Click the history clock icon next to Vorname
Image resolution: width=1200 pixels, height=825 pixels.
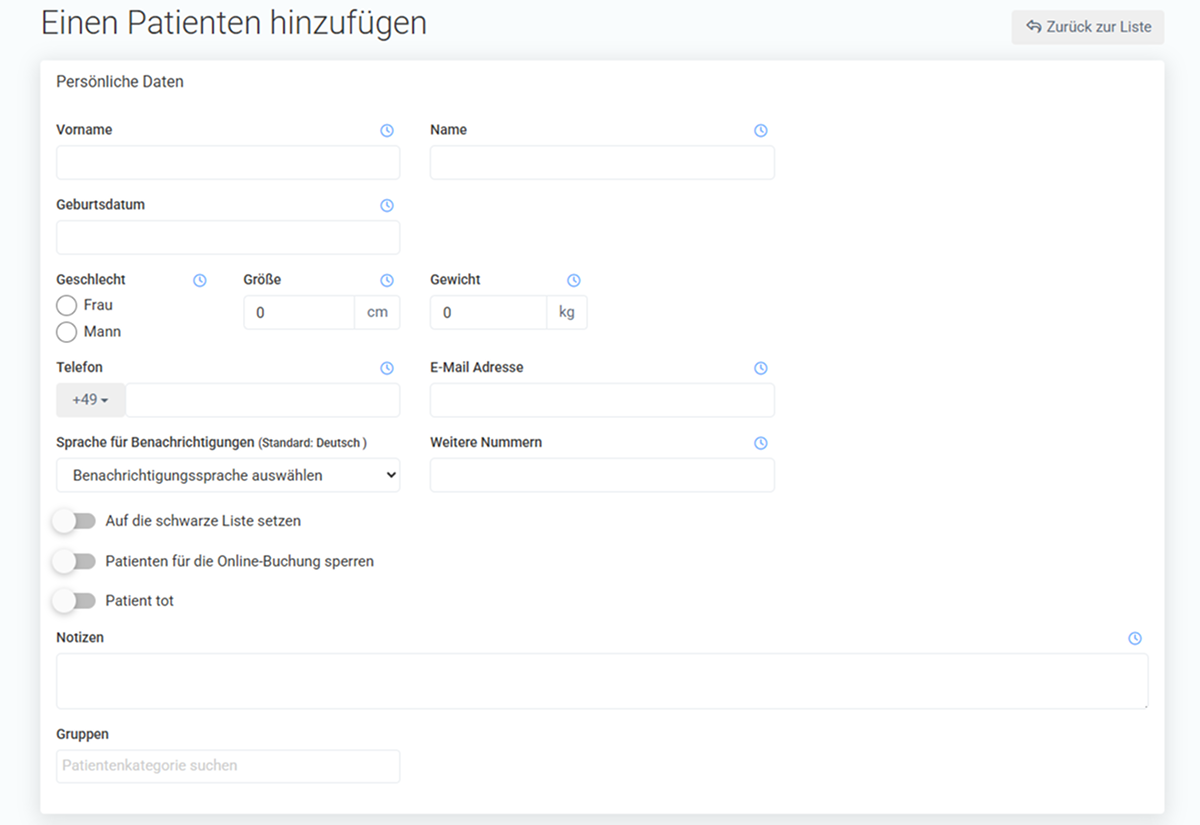coord(387,131)
